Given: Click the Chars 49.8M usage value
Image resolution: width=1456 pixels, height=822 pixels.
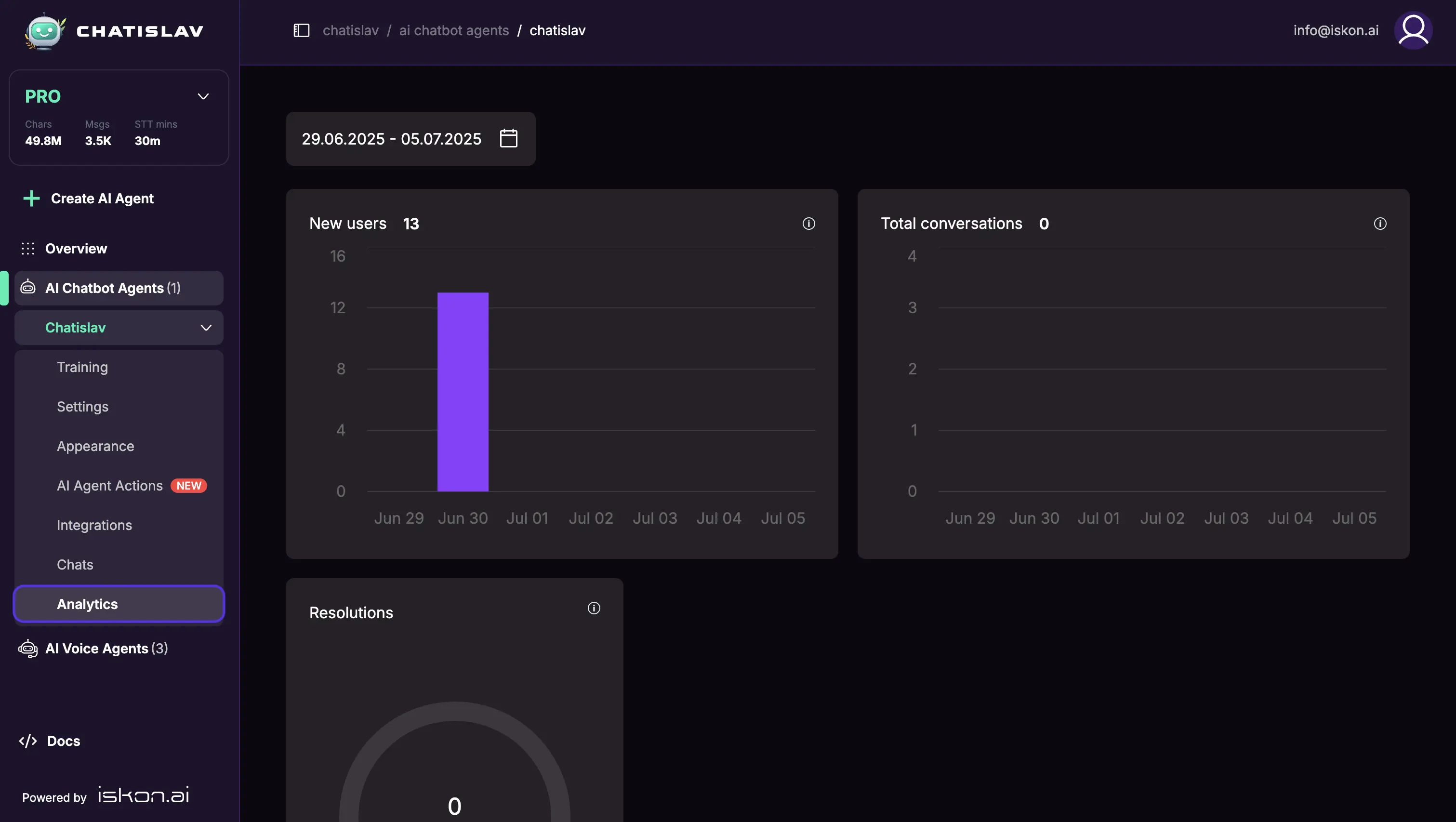Looking at the screenshot, I should click(x=43, y=141).
